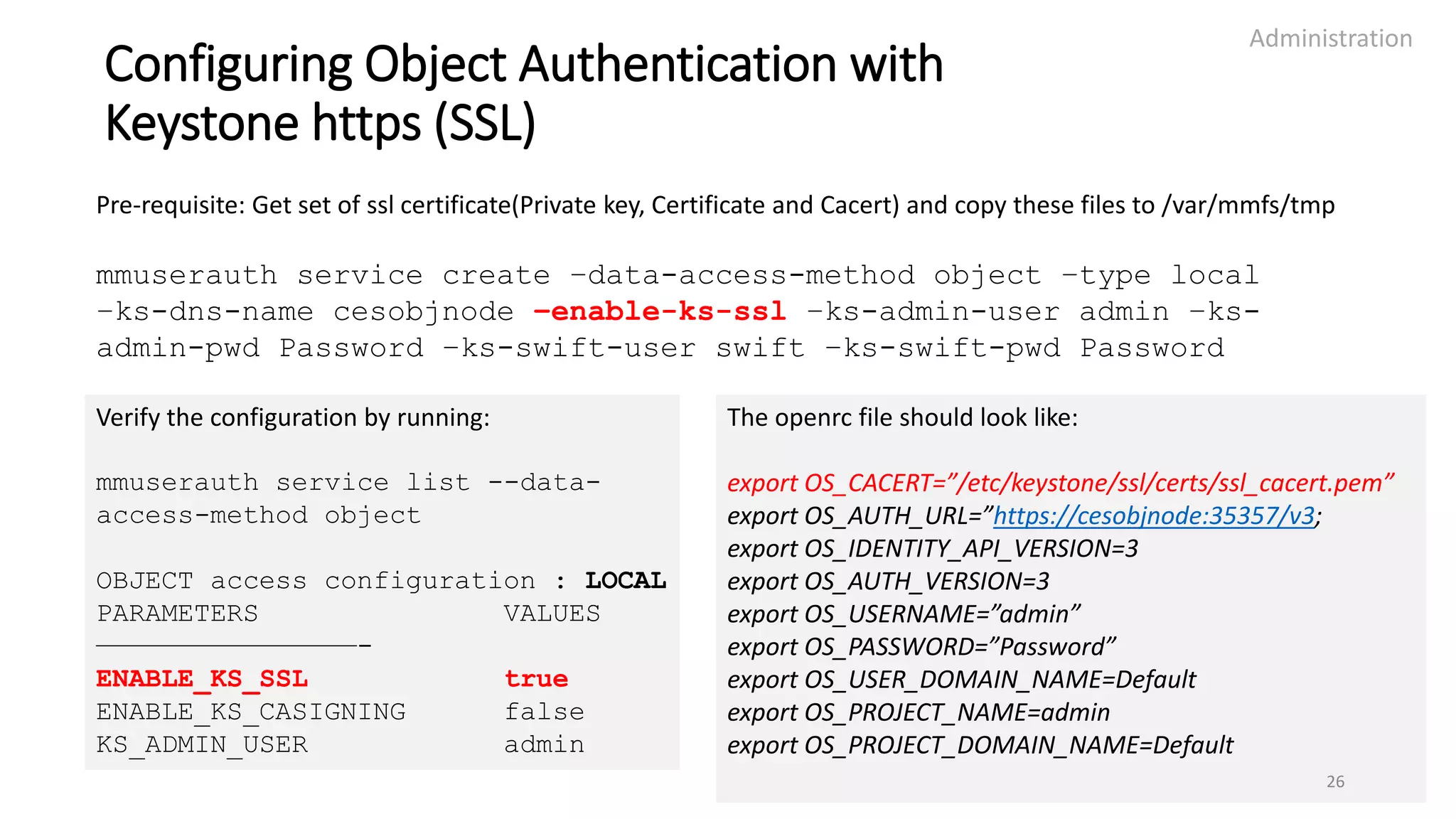
Task: Click the slide title 'Configuring Object Authentication with'
Action: [x=524, y=65]
